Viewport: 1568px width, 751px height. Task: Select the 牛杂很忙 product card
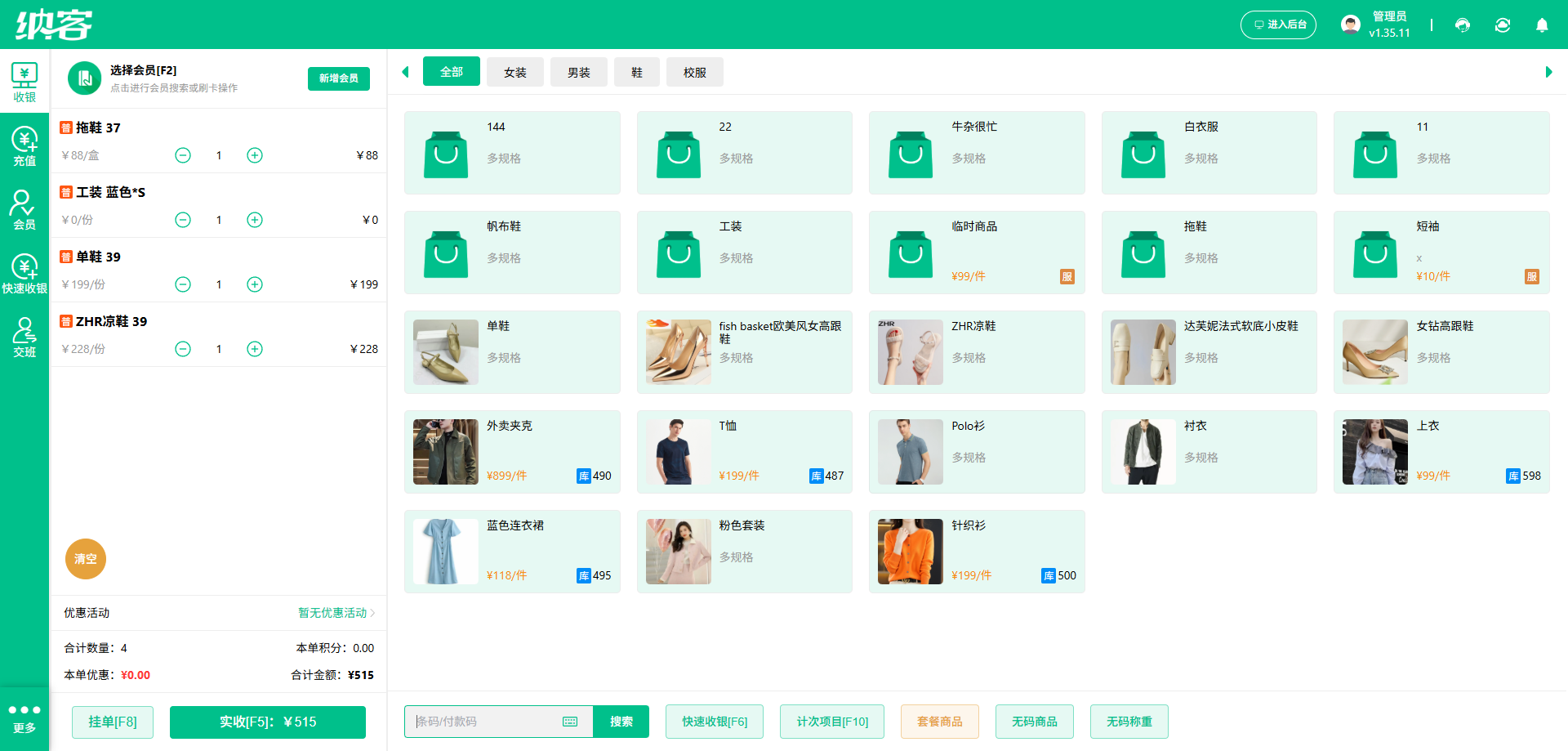(977, 153)
